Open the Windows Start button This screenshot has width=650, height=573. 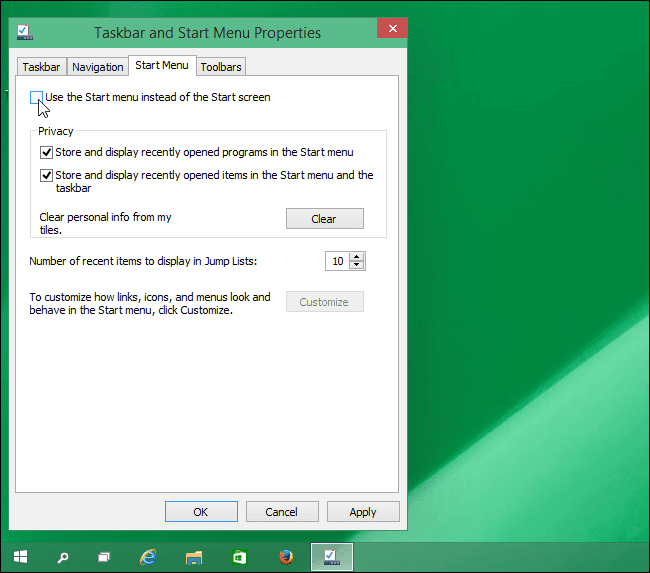20,557
